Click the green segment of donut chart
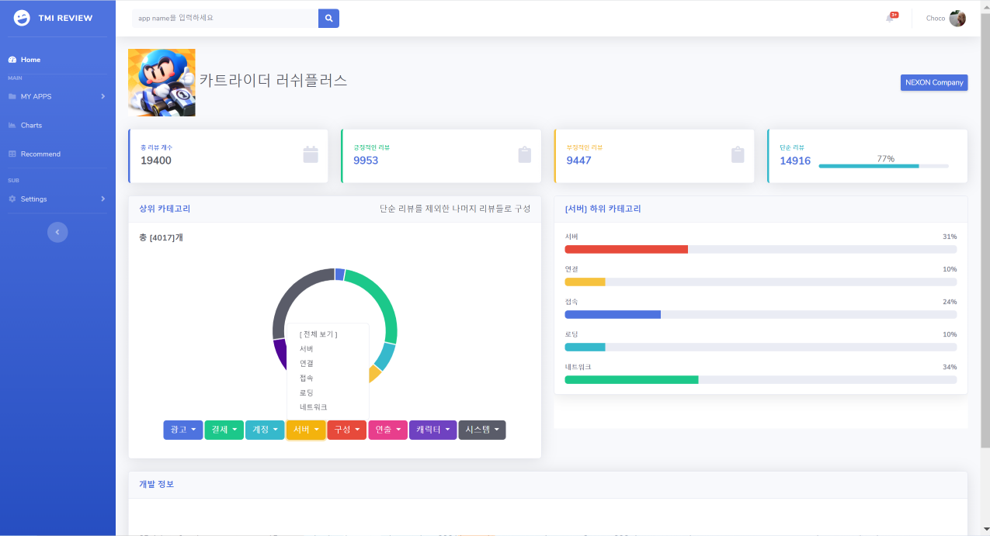Screen dimensions: 990x536 381,299
